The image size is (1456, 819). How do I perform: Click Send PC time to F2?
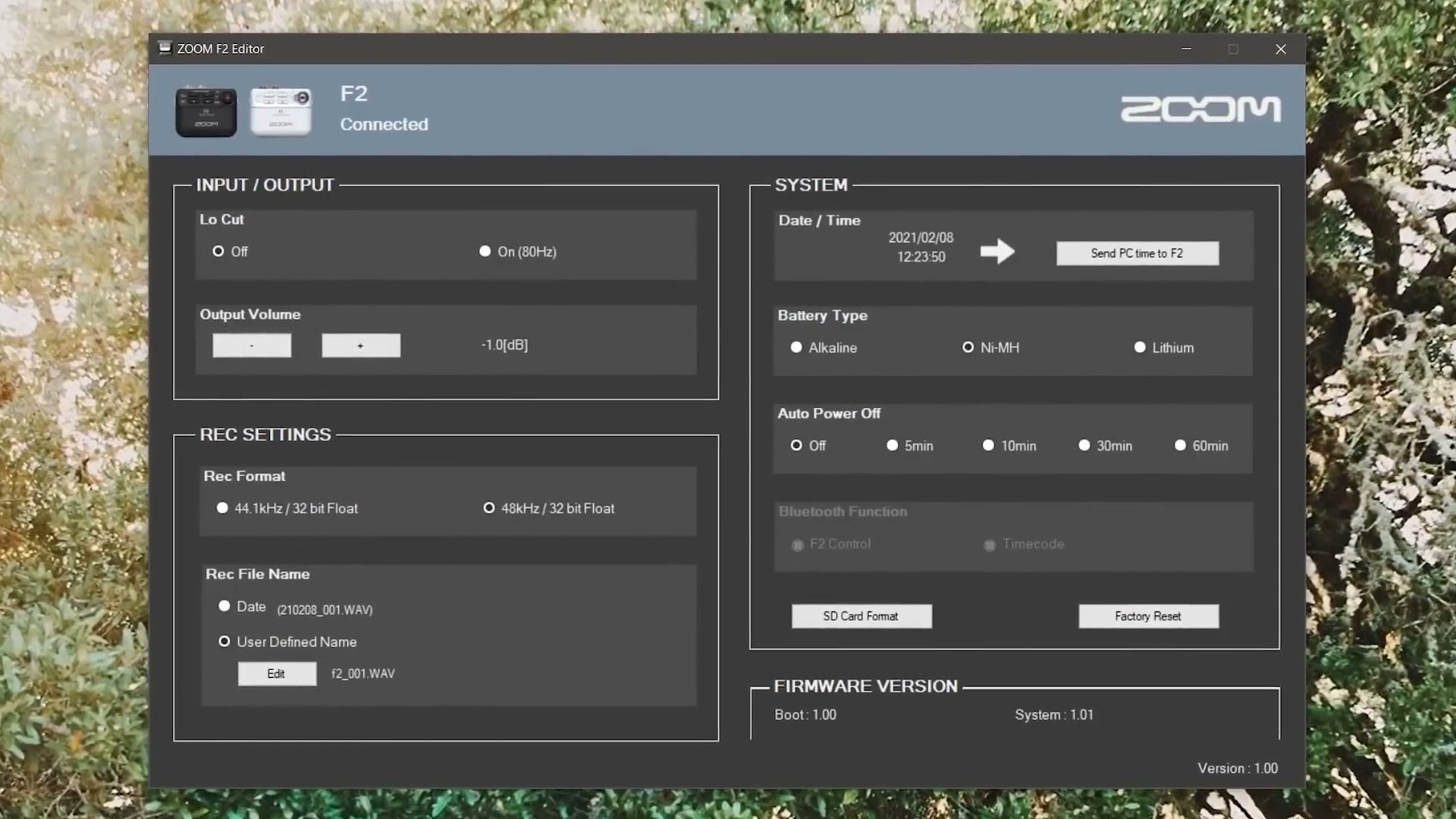(x=1137, y=253)
